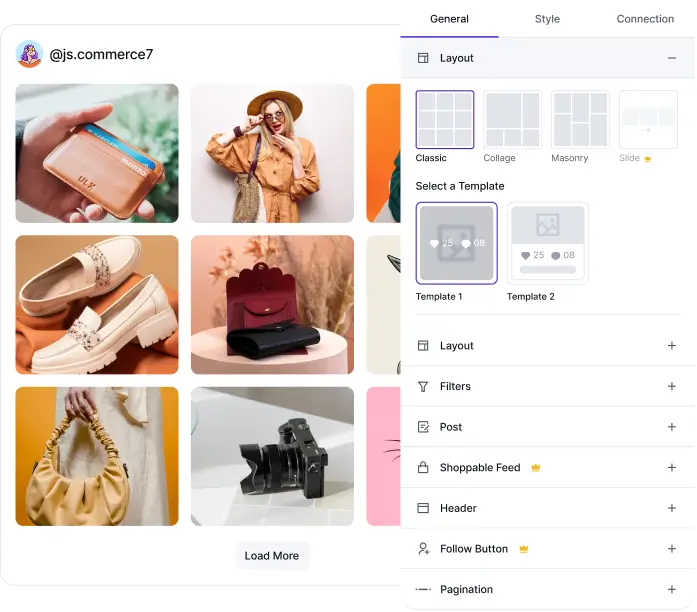The width and height of the screenshot is (697, 612).
Task: Open the black camera photo thumbnail
Action: 272,456
